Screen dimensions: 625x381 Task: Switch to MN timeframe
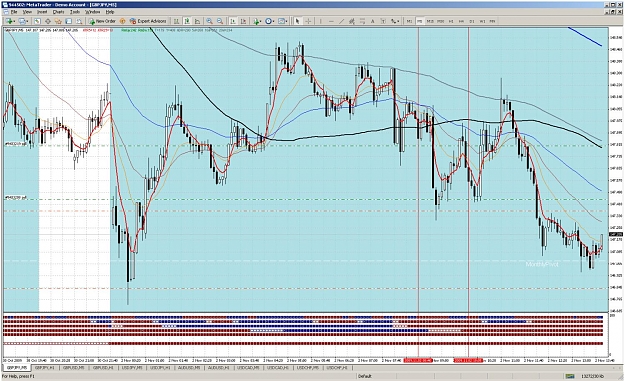[492, 21]
